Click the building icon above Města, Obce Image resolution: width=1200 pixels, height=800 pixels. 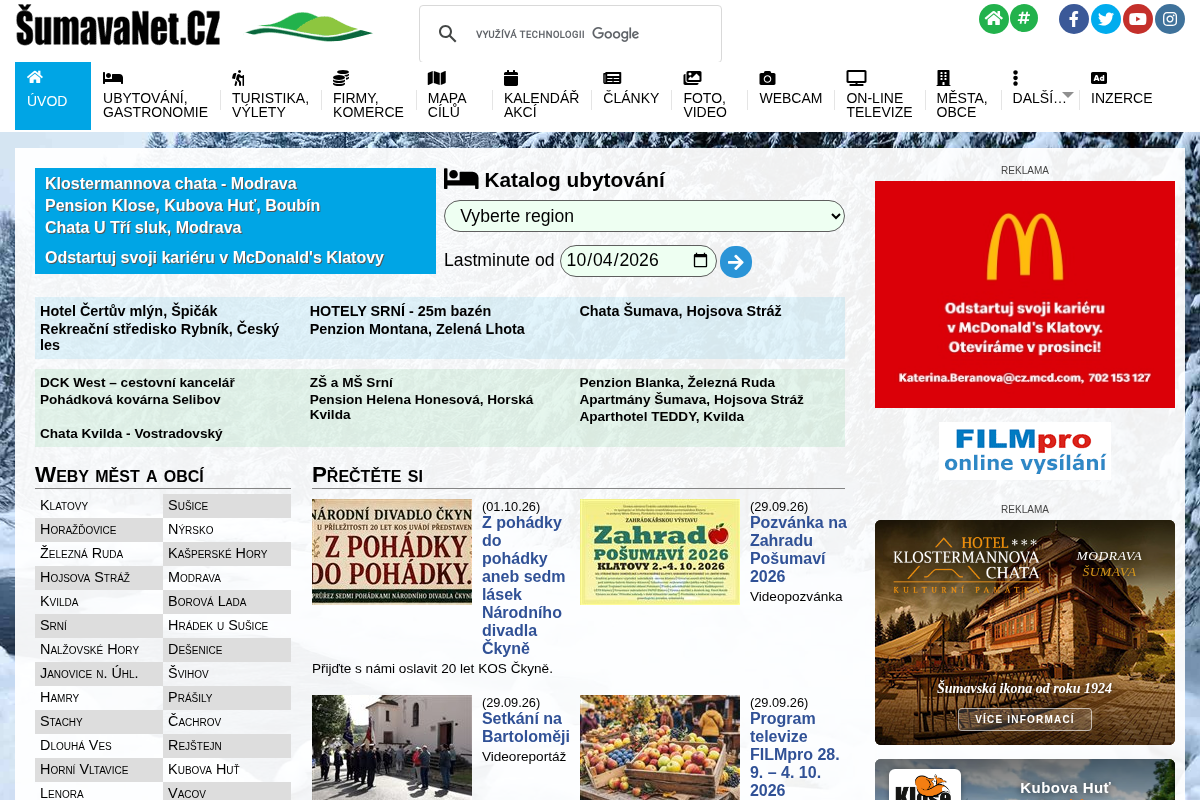(943, 78)
